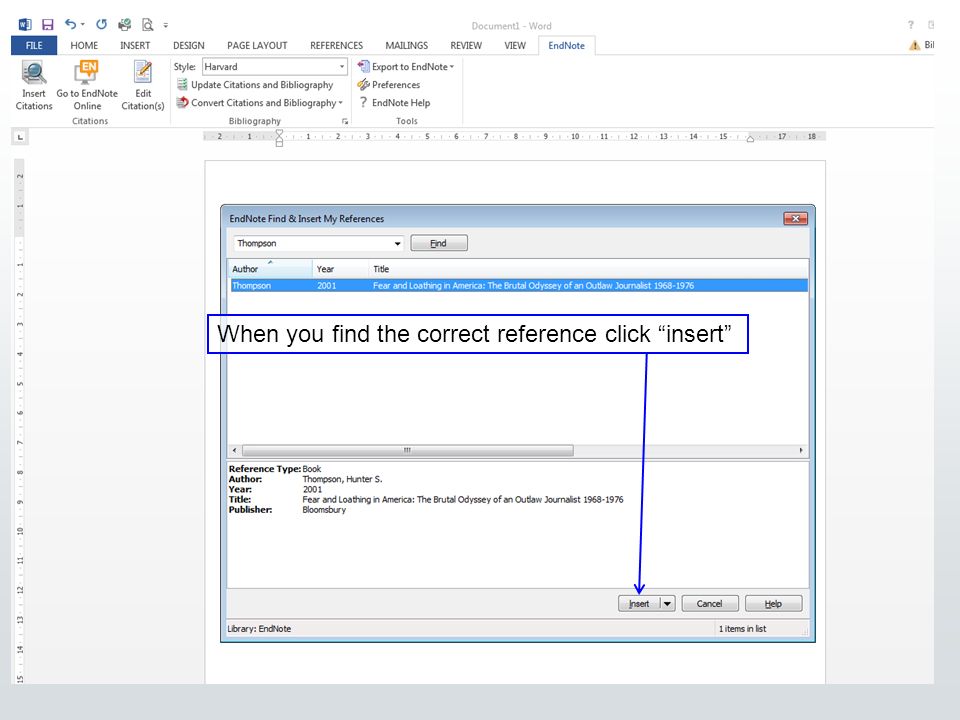Sort results by the Author column
The width and height of the screenshot is (960, 720).
[270, 269]
